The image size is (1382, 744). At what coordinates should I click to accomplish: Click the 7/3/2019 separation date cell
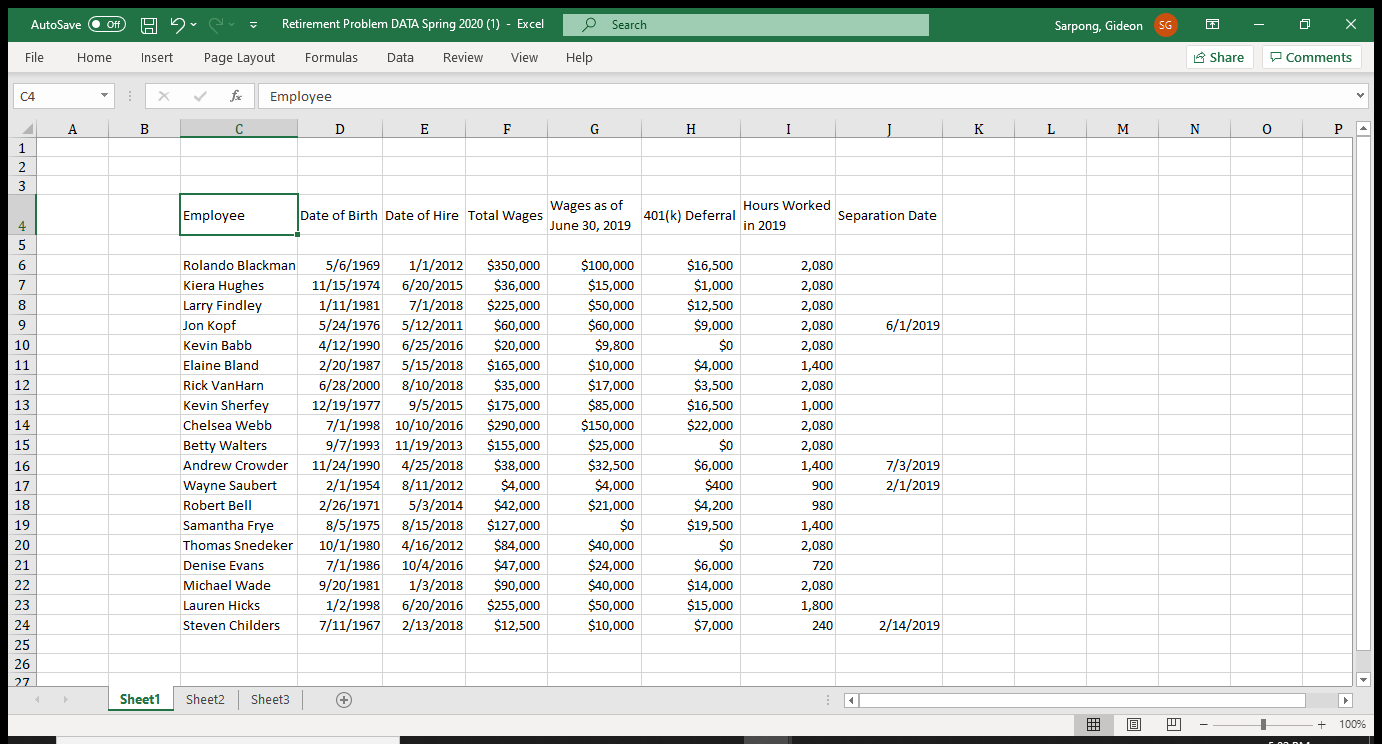click(x=889, y=465)
